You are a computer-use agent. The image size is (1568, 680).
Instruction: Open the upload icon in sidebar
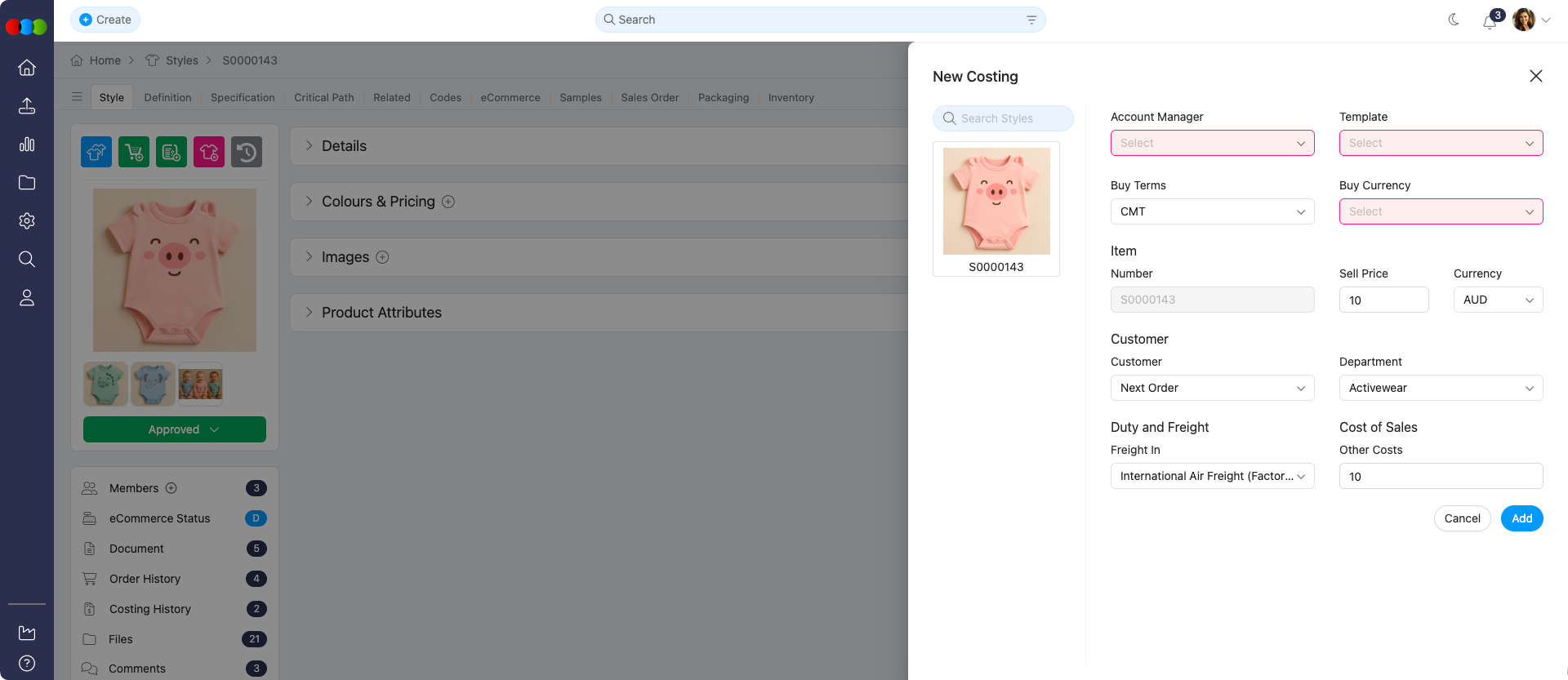[x=27, y=106]
